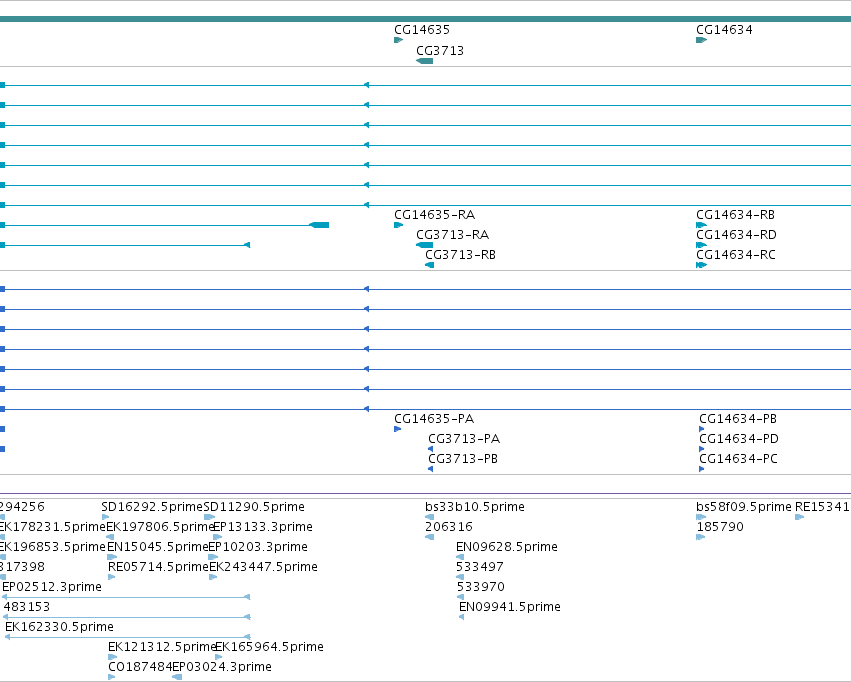Screen dimensions: 851x682
Task: Select EST EN09628.5prime
Action: coord(506,547)
